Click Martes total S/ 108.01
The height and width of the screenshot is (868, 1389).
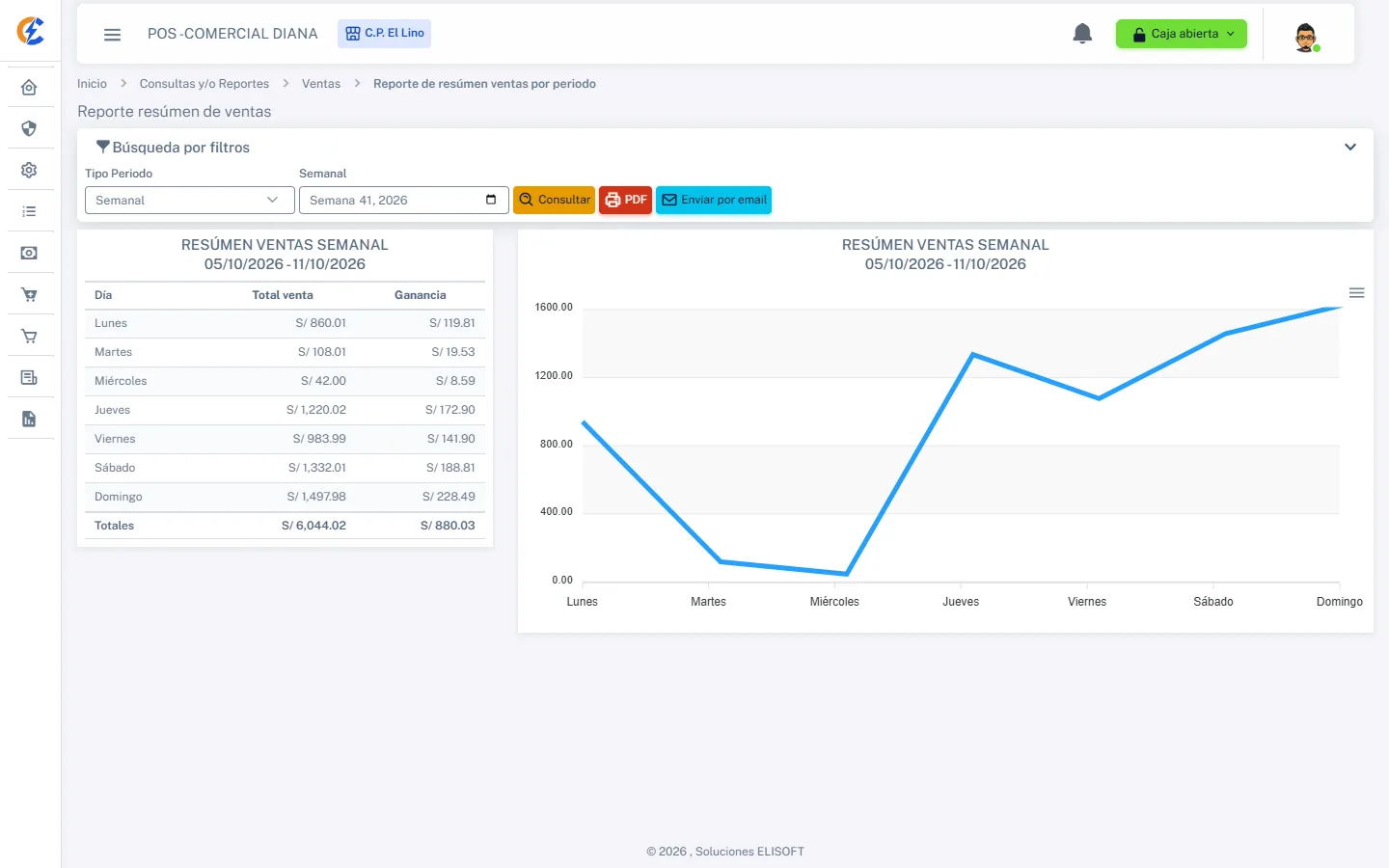[322, 352]
